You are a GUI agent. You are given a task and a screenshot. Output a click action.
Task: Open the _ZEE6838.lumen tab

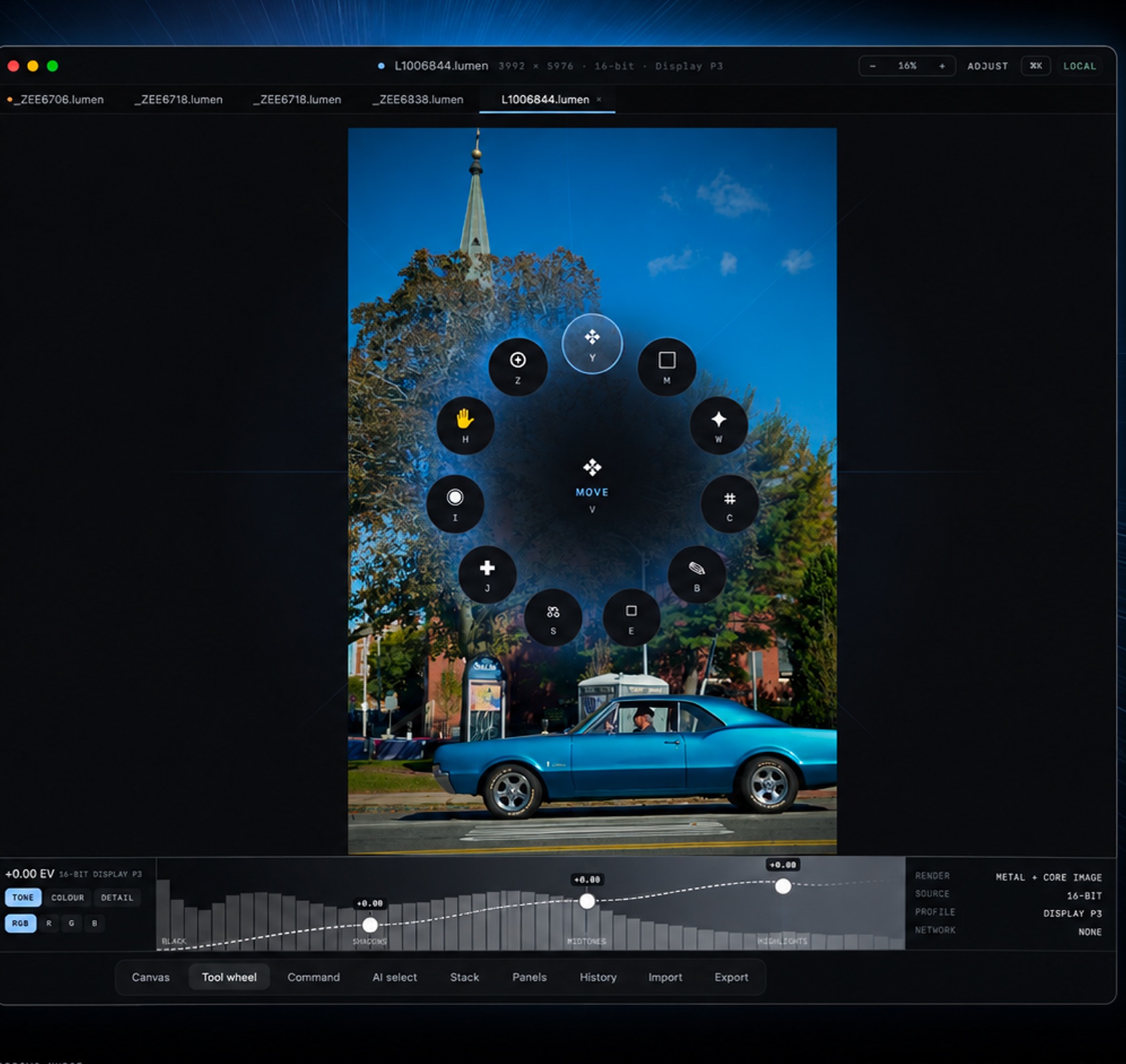pyautogui.click(x=418, y=99)
